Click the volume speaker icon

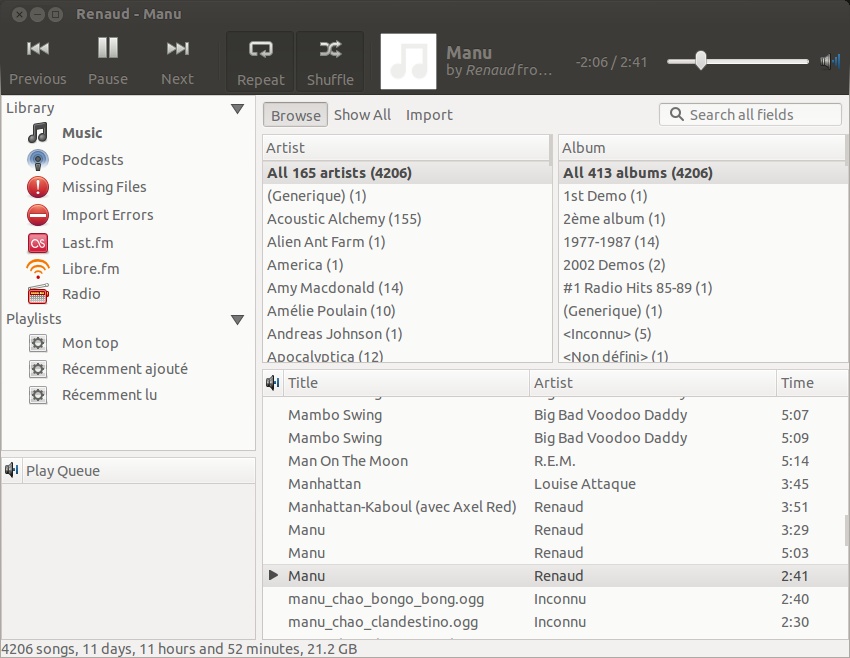click(830, 61)
